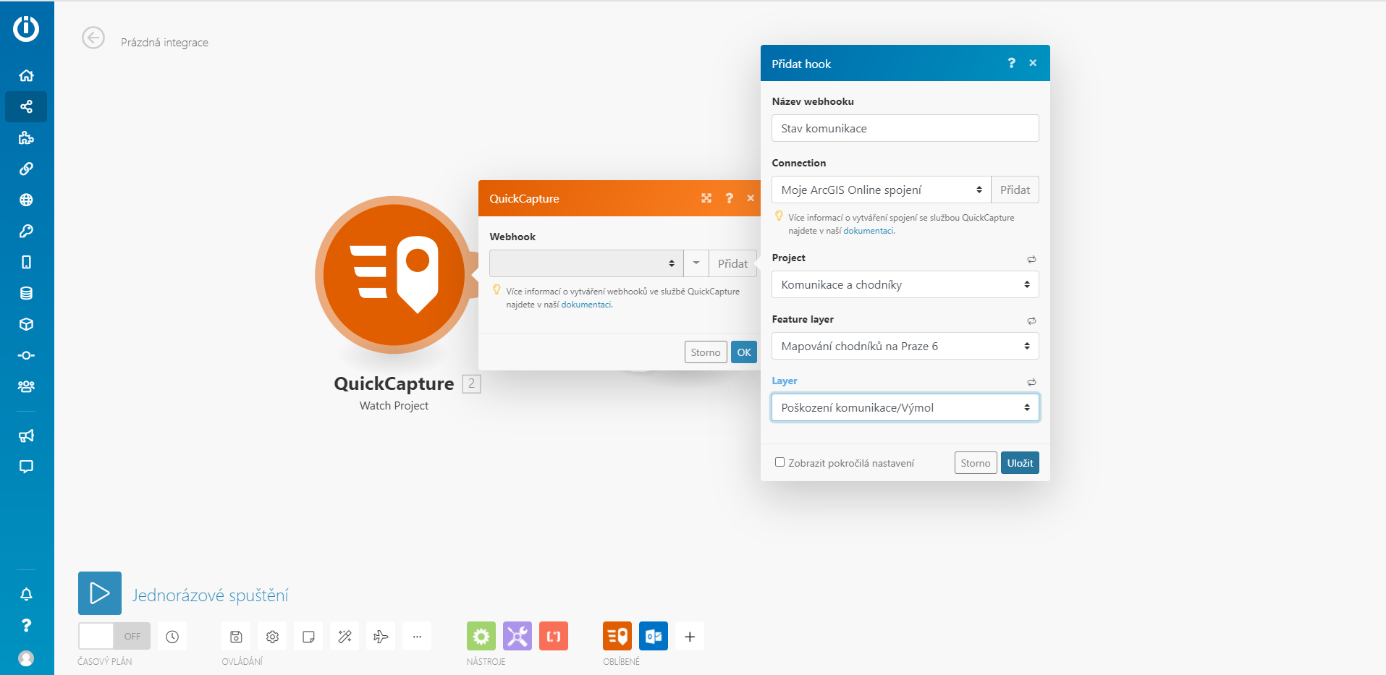The image size is (1386, 675).
Task: Open dokumentaci link under Connection
Action: [868, 230]
